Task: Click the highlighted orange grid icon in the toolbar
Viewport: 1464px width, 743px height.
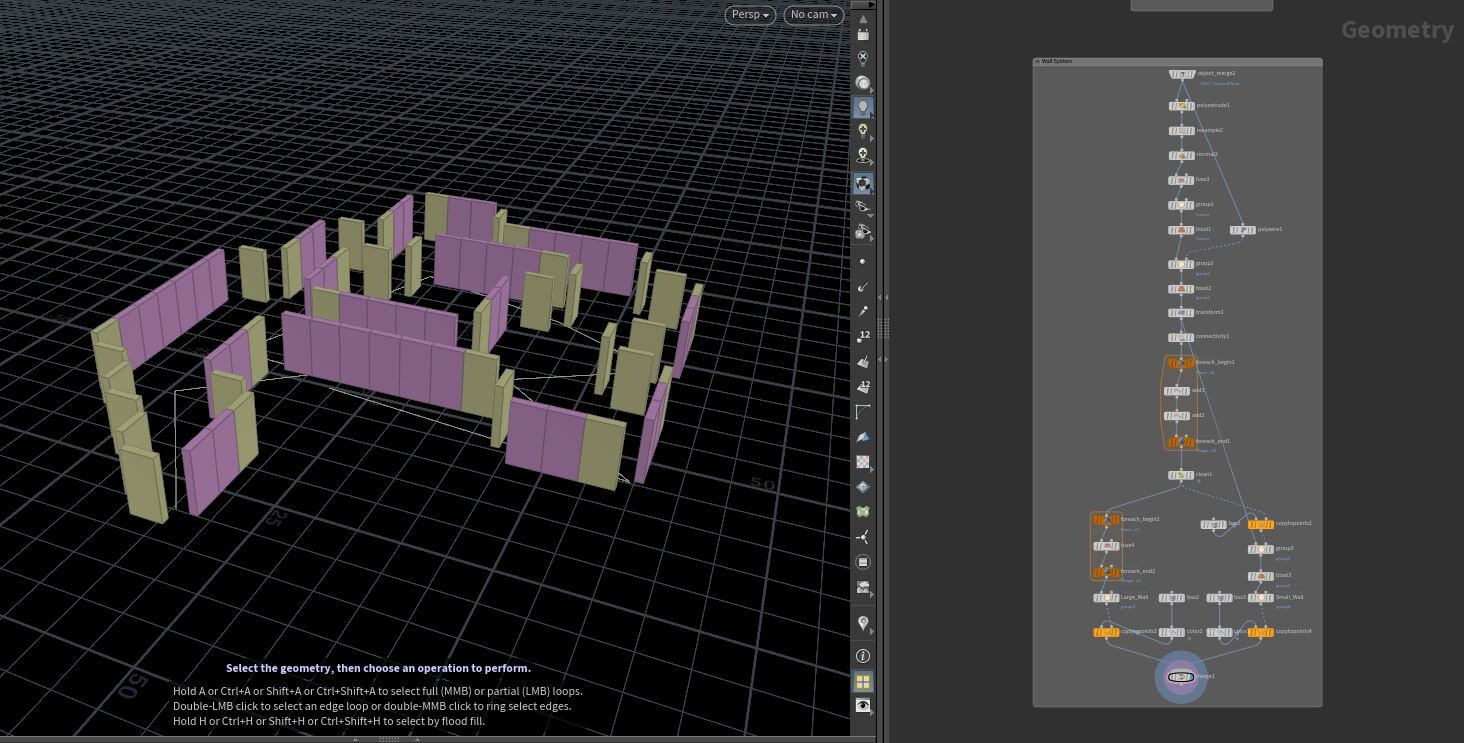Action: [x=863, y=681]
